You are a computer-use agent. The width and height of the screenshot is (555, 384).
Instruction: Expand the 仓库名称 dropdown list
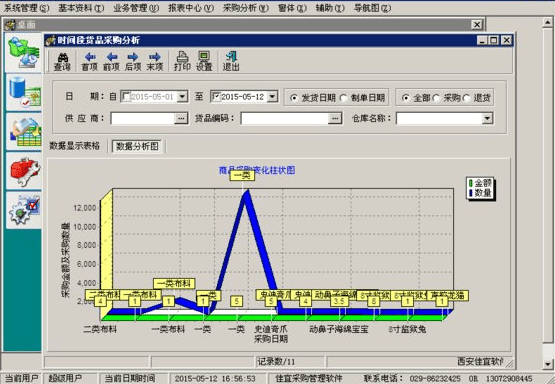coord(487,118)
